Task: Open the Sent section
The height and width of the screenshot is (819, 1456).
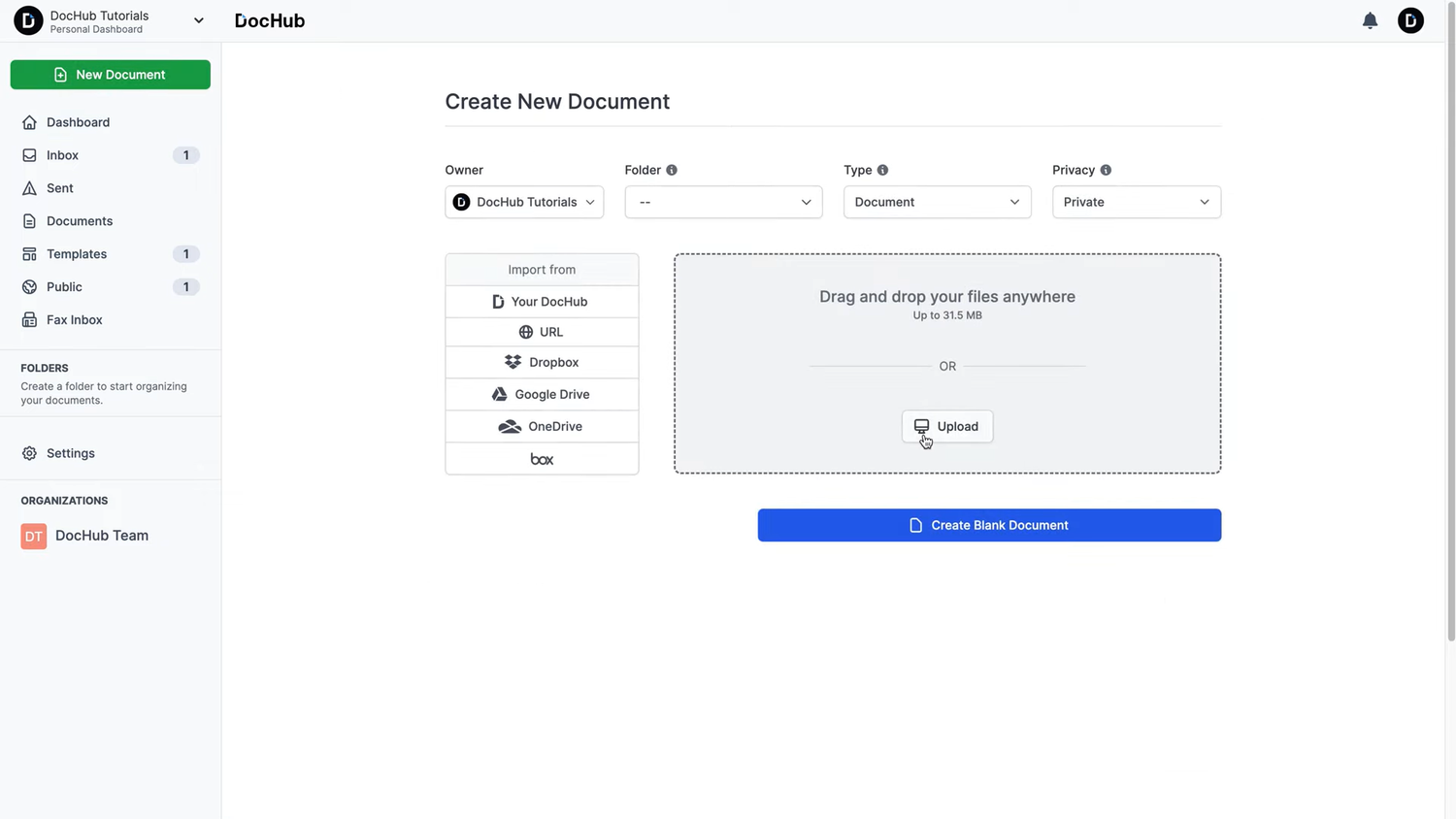Action: [60, 188]
